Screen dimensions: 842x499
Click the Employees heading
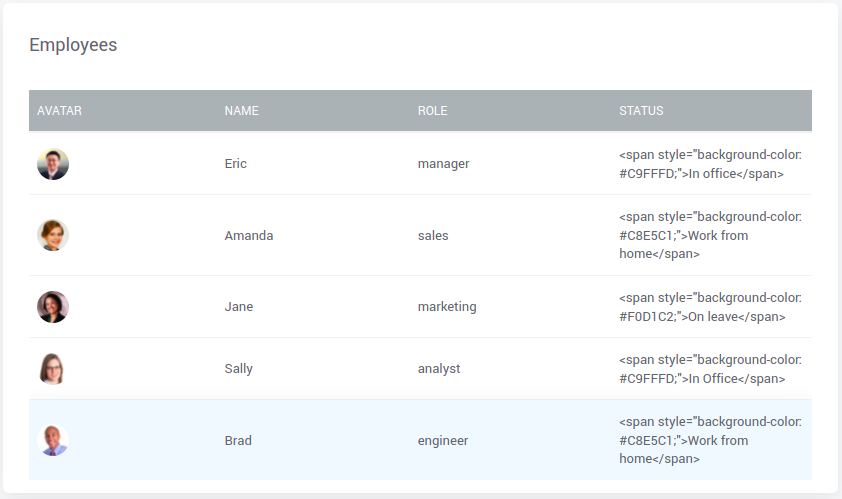tap(73, 45)
